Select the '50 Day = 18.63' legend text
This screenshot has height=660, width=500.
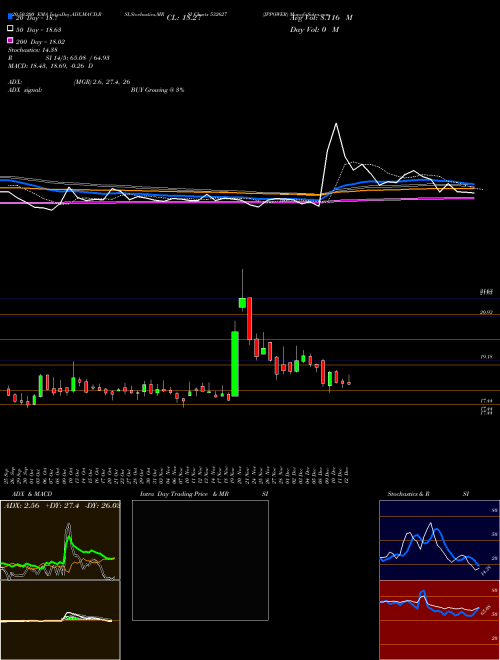click(x=38, y=30)
